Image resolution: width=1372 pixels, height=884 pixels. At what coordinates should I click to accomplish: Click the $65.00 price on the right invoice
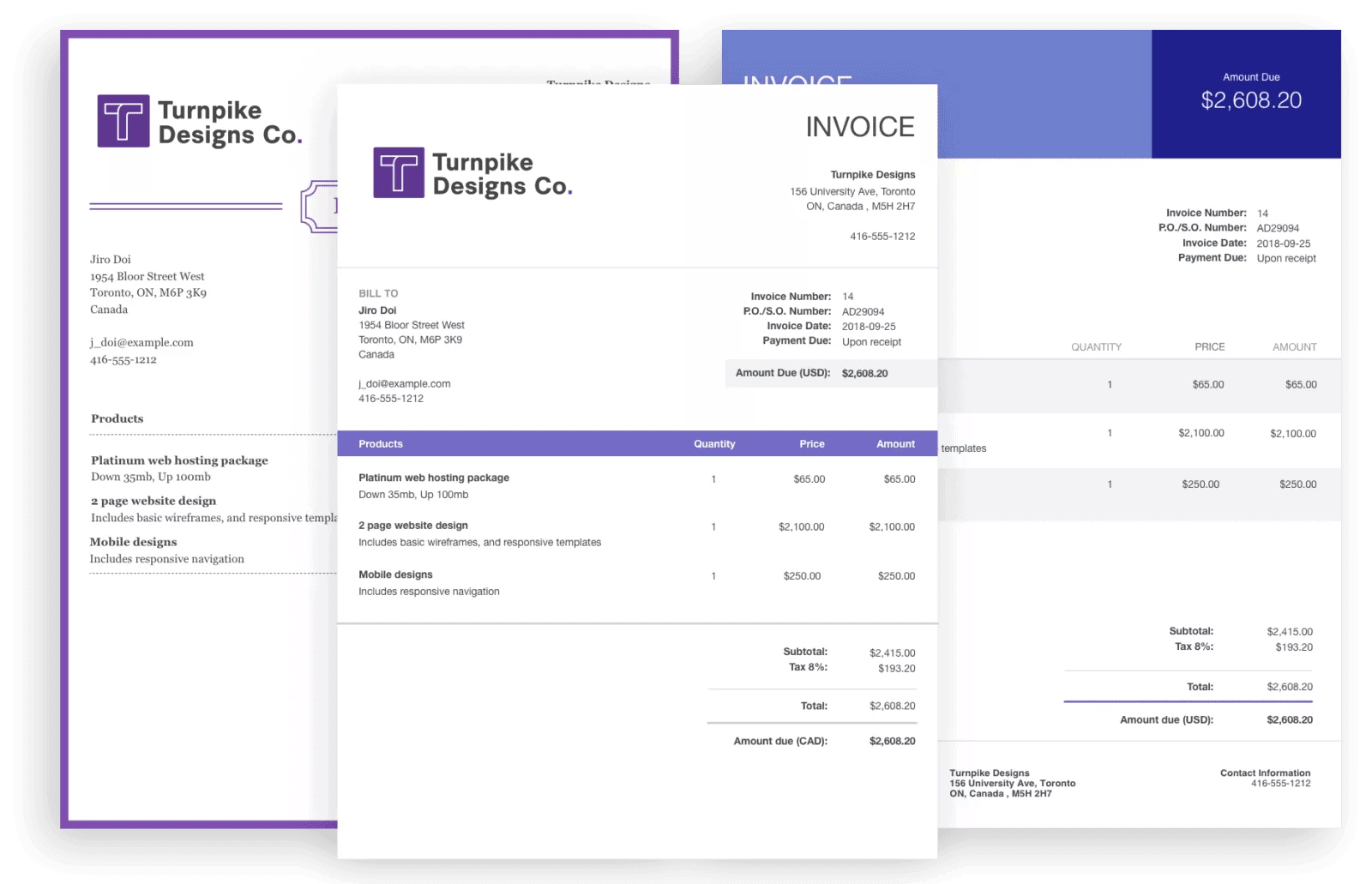(x=1207, y=385)
